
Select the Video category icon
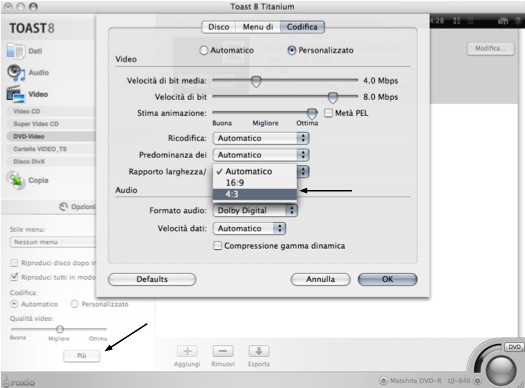tap(15, 94)
